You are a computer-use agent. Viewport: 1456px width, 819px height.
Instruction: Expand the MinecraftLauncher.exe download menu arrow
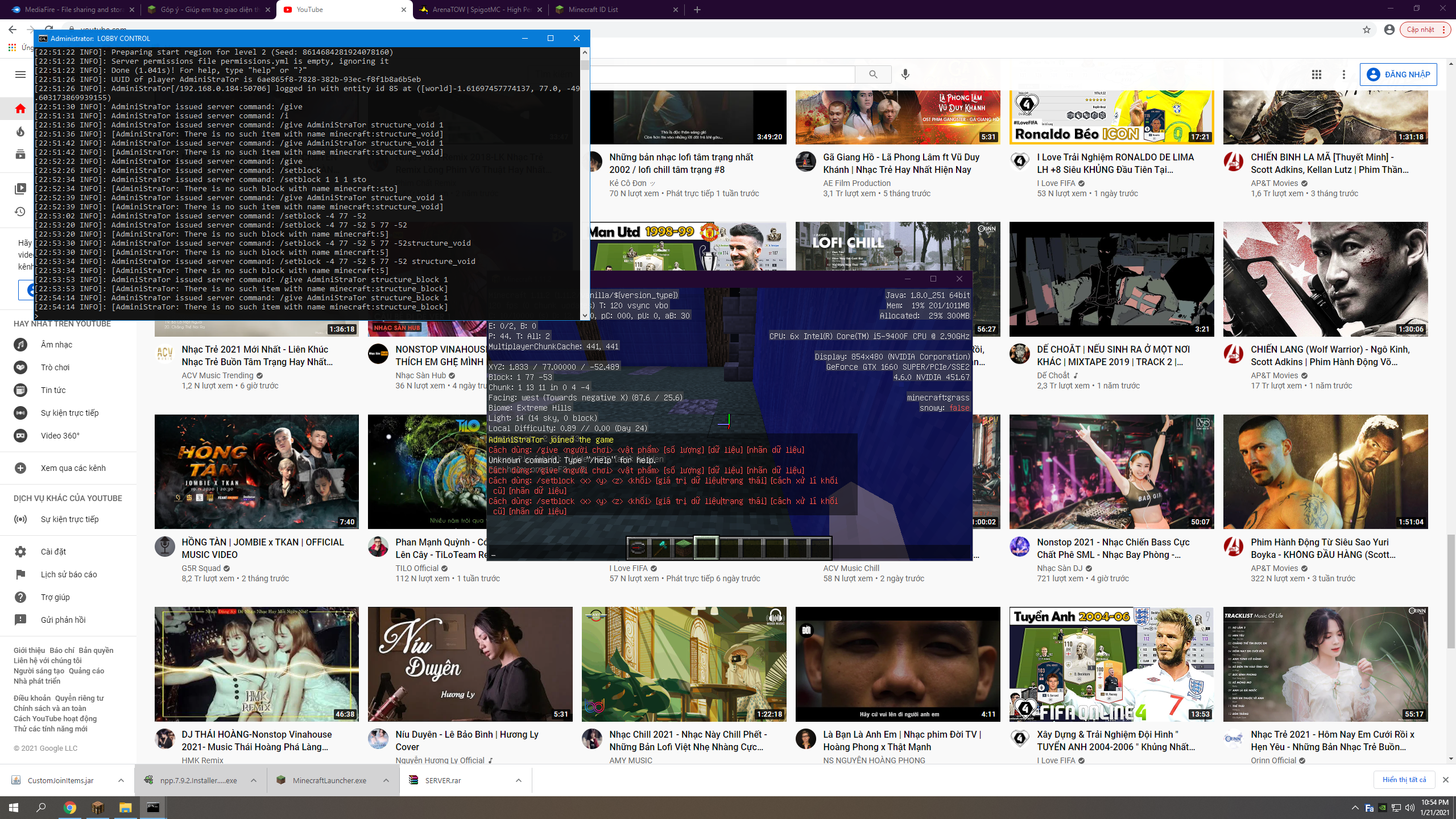pos(386,780)
